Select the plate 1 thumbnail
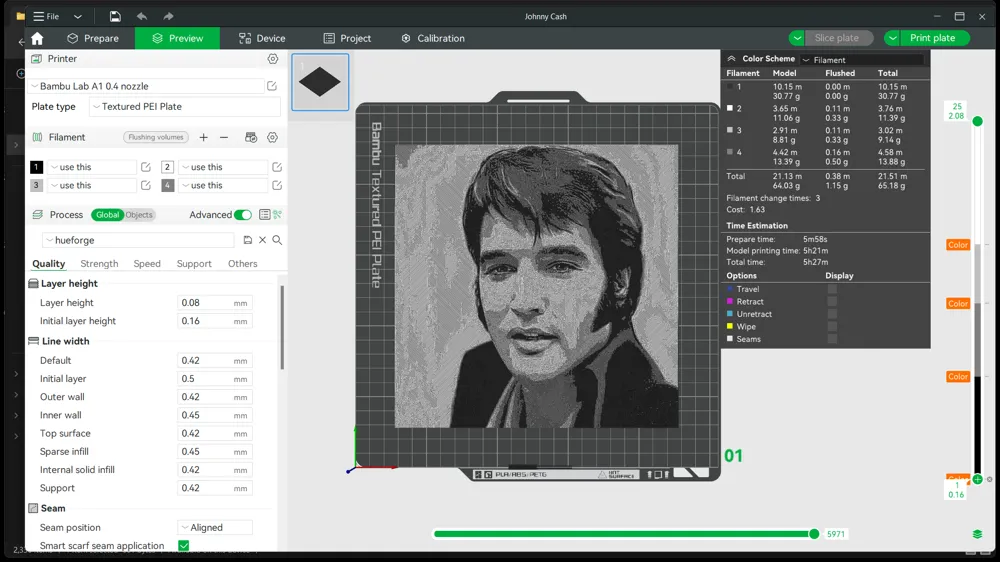The height and width of the screenshot is (562, 1000). (x=320, y=82)
